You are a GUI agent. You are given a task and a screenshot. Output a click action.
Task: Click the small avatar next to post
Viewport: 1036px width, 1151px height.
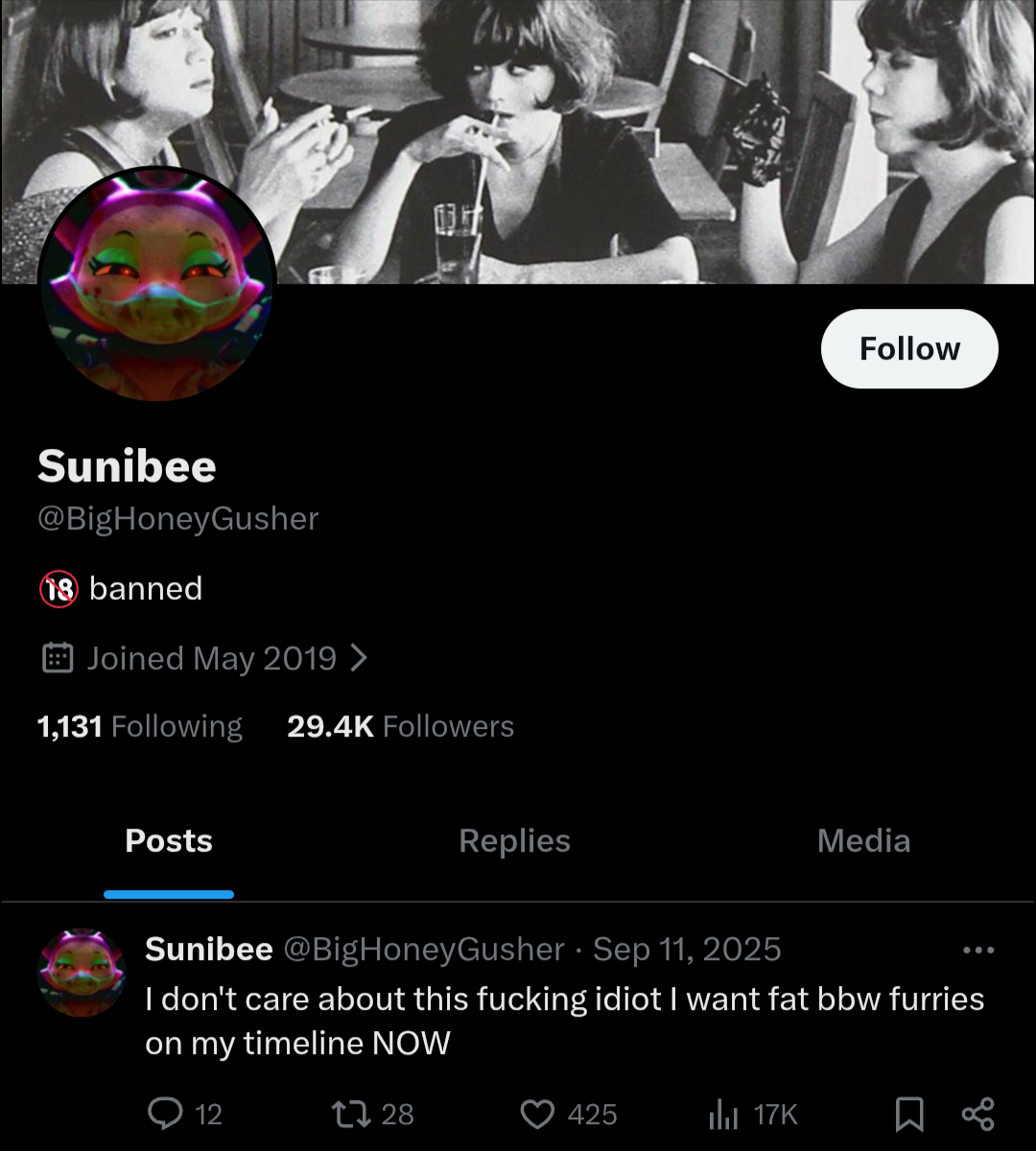[82, 973]
